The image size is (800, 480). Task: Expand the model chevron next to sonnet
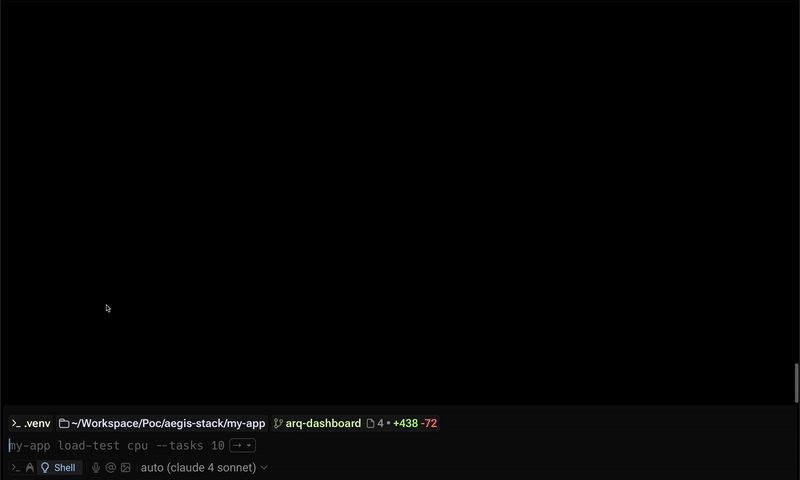pos(264,468)
